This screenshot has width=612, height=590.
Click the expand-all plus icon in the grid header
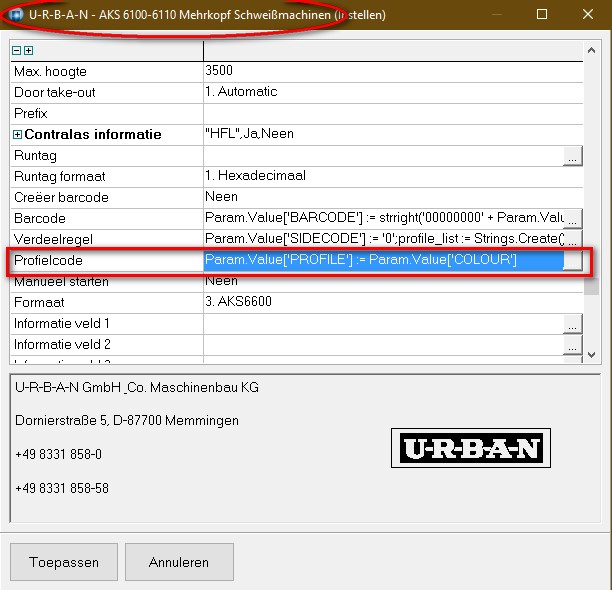click(x=28, y=50)
